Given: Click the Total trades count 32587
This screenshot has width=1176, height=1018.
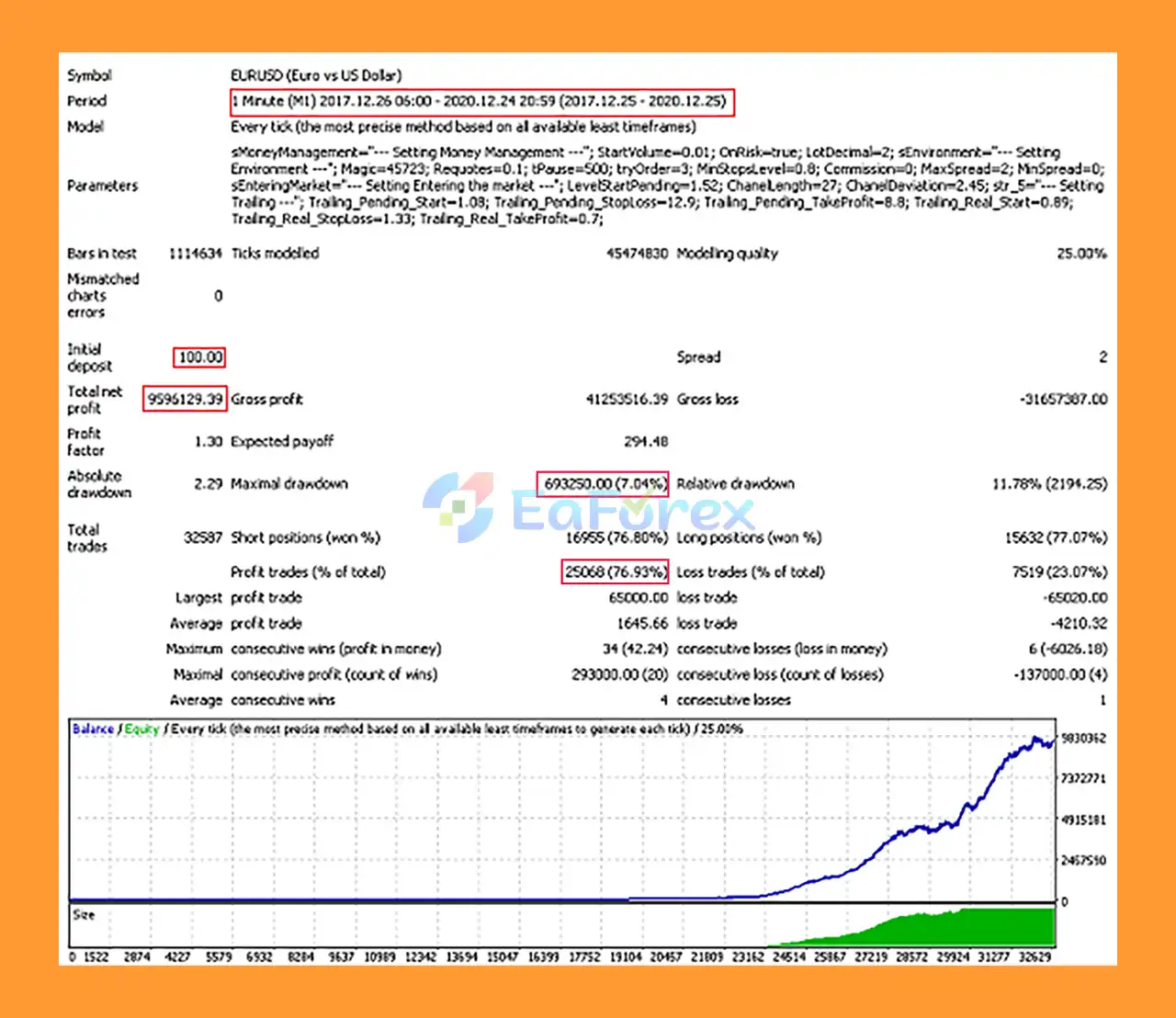Looking at the screenshot, I should click(202, 537).
